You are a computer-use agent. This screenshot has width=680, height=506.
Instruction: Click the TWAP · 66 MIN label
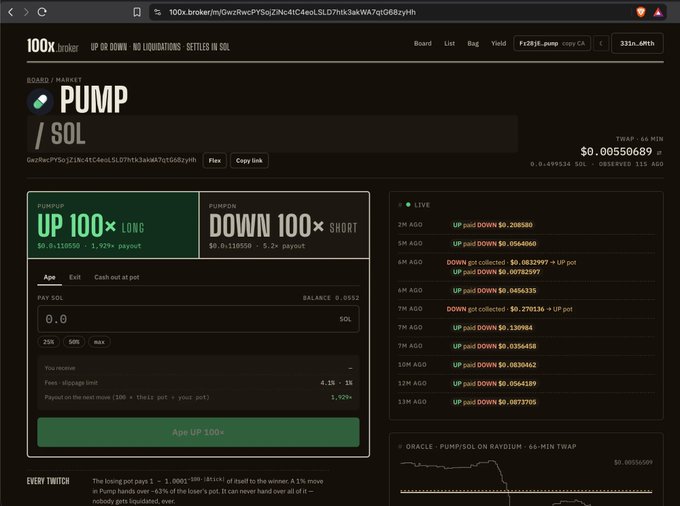(639, 139)
